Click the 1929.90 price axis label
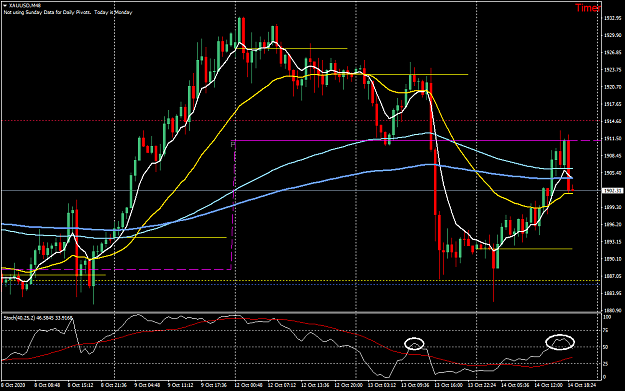This screenshot has height=391, width=625. (613, 35)
